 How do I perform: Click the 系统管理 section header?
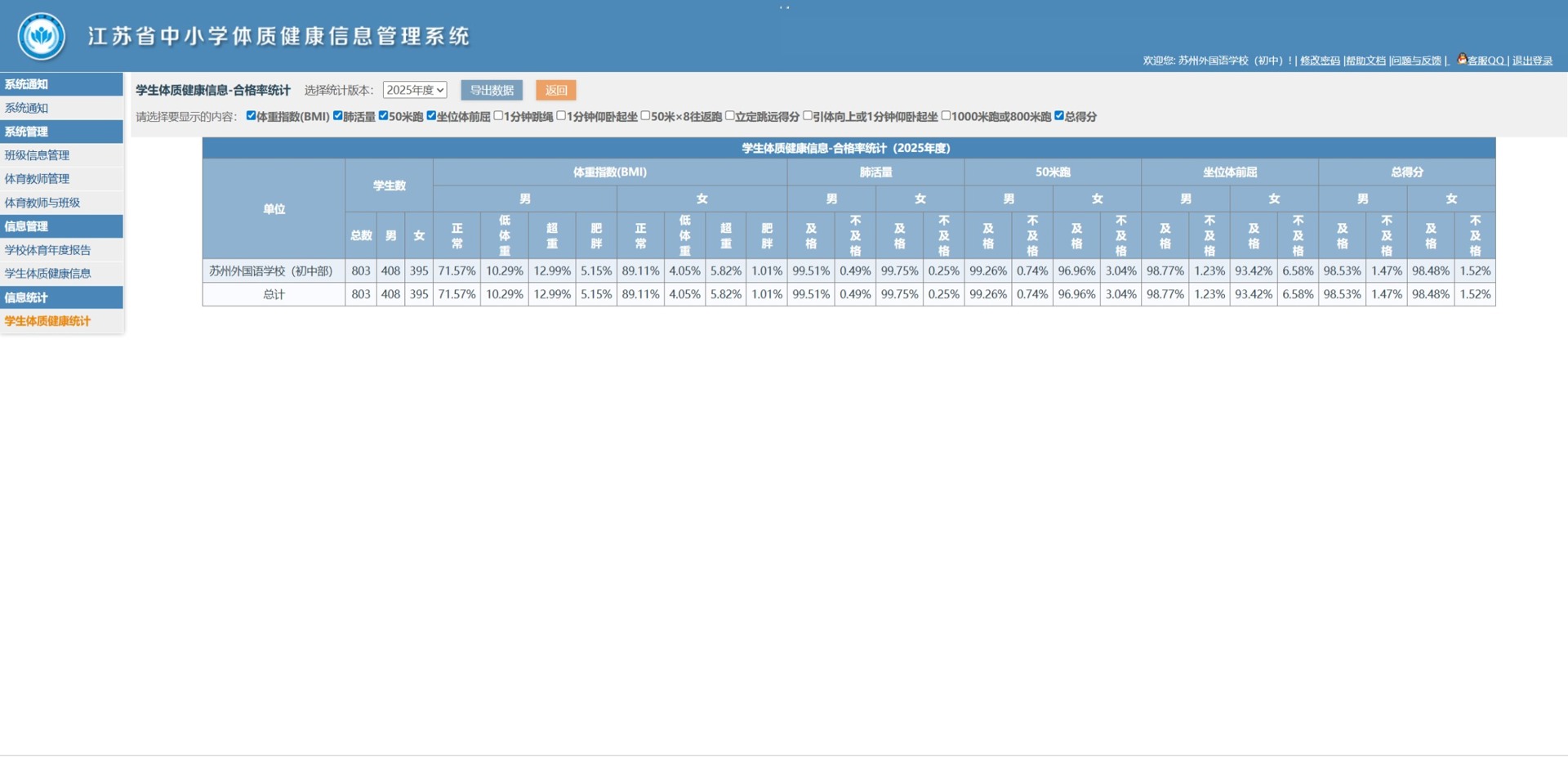coord(61,132)
